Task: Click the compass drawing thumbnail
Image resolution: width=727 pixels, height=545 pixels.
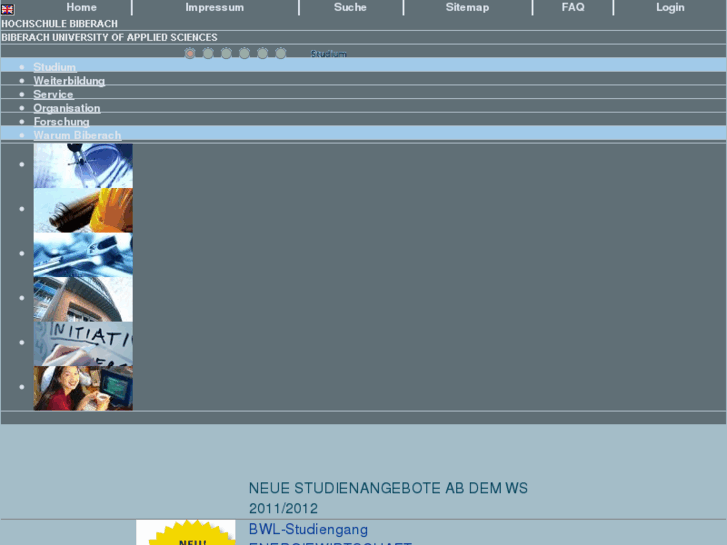Action: click(x=83, y=166)
